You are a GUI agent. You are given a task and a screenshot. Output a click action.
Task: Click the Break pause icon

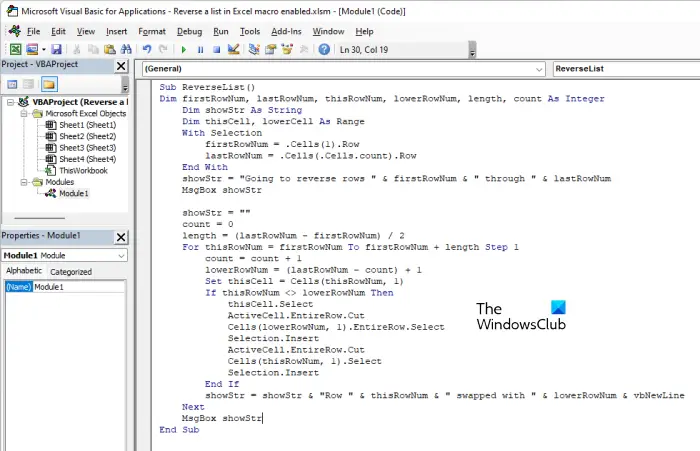[200, 50]
